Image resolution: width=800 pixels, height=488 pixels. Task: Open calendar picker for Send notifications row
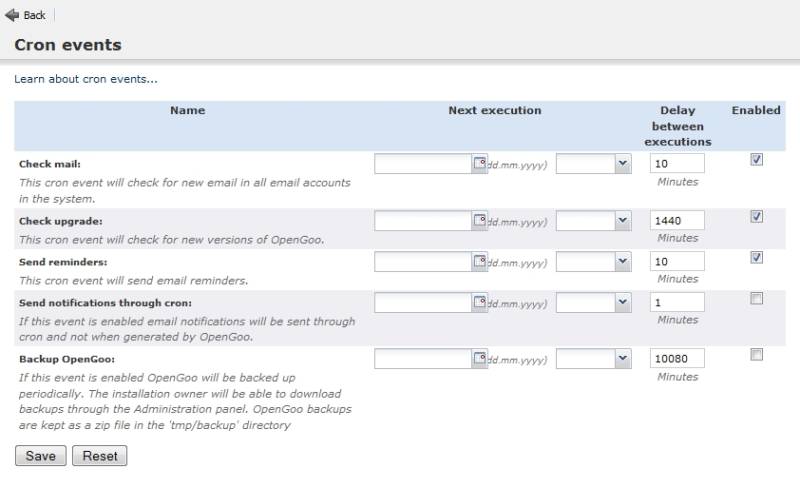tap(480, 302)
